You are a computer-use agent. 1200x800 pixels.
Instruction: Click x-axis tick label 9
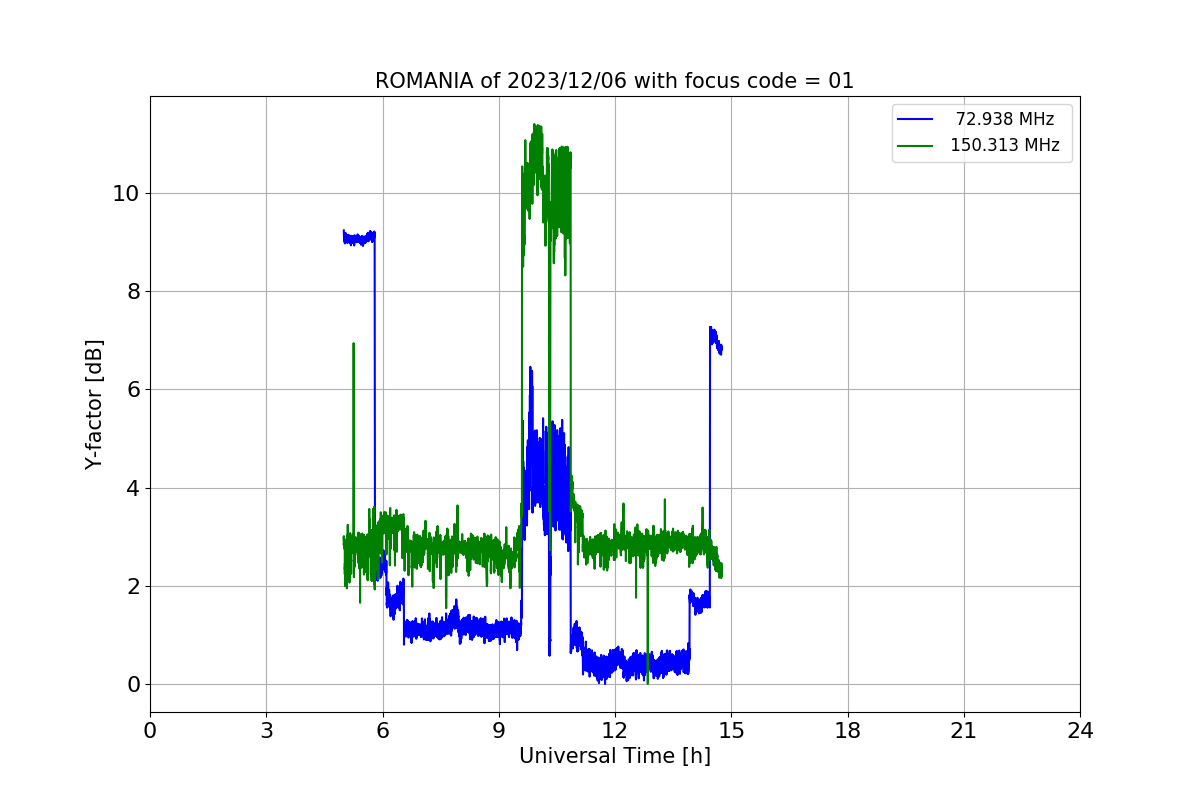pyautogui.click(x=499, y=731)
